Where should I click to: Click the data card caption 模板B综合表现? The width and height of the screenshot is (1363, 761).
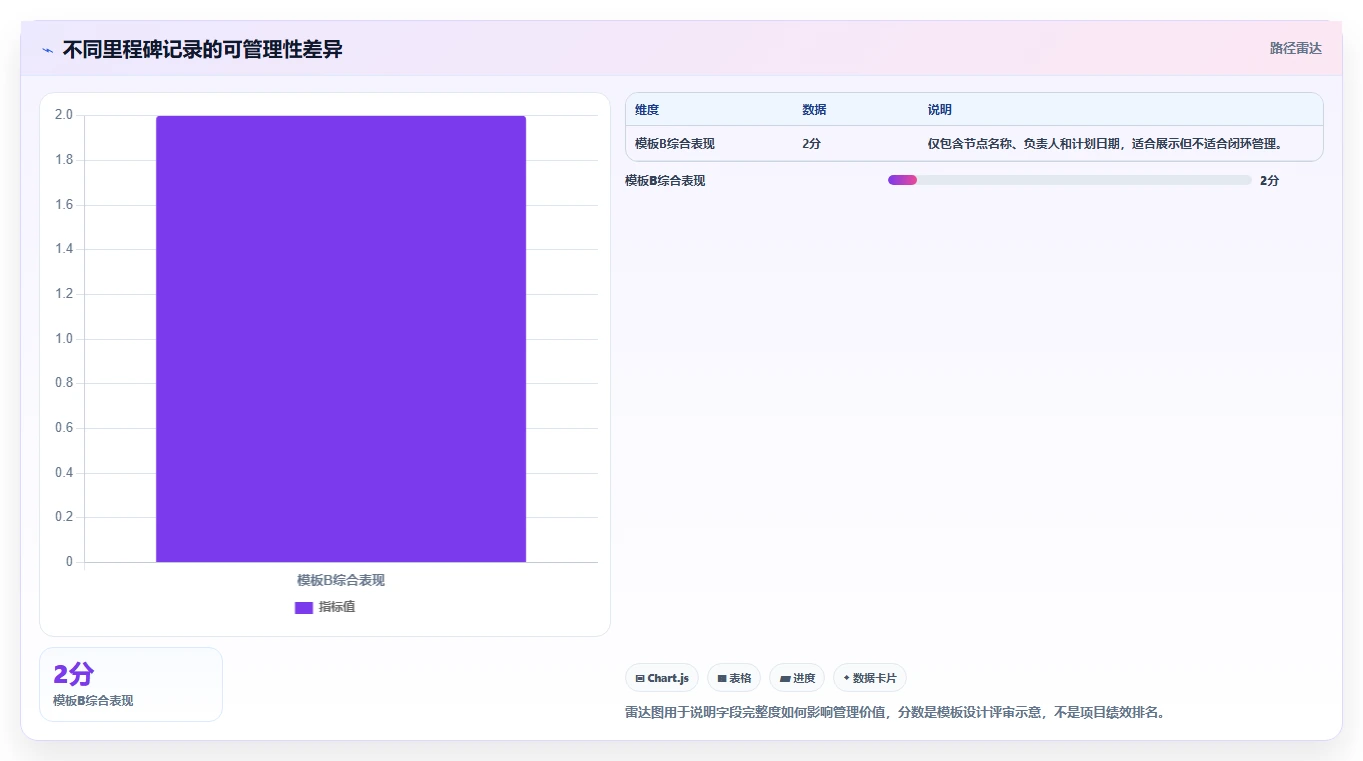(x=93, y=701)
